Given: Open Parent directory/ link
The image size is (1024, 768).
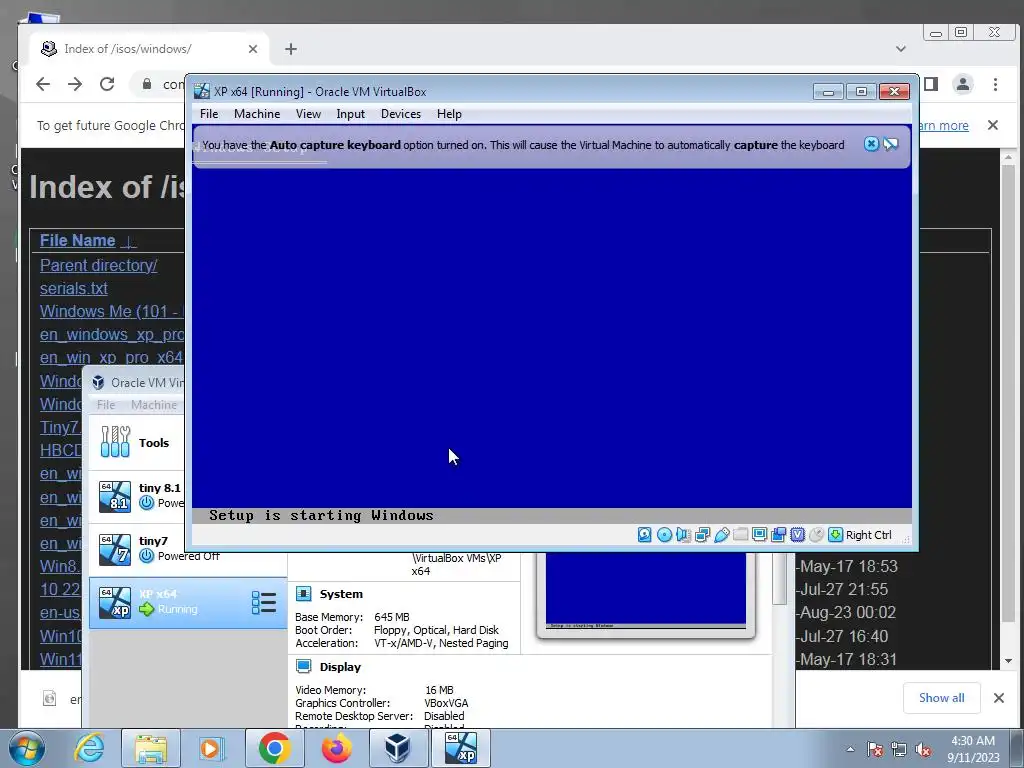Looking at the screenshot, I should tap(99, 265).
